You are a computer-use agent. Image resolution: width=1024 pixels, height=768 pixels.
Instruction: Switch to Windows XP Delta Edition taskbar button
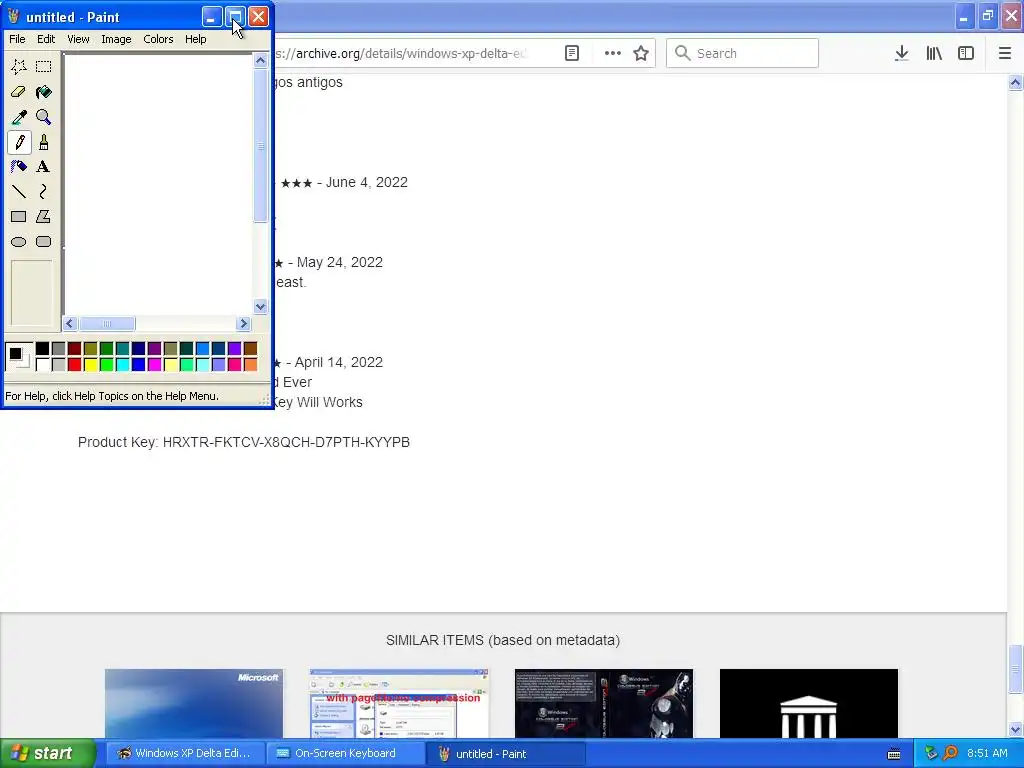[184, 754]
